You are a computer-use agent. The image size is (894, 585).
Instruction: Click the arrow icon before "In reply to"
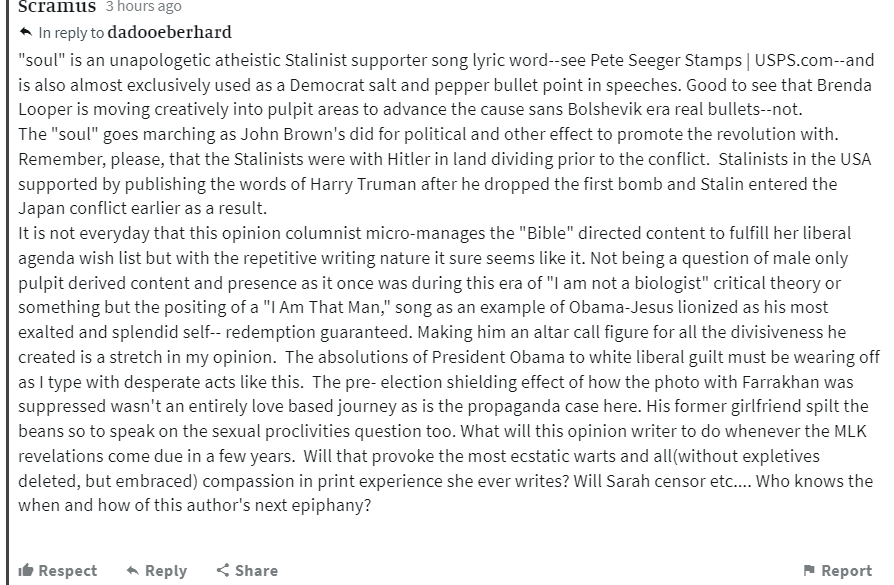tap(26, 33)
